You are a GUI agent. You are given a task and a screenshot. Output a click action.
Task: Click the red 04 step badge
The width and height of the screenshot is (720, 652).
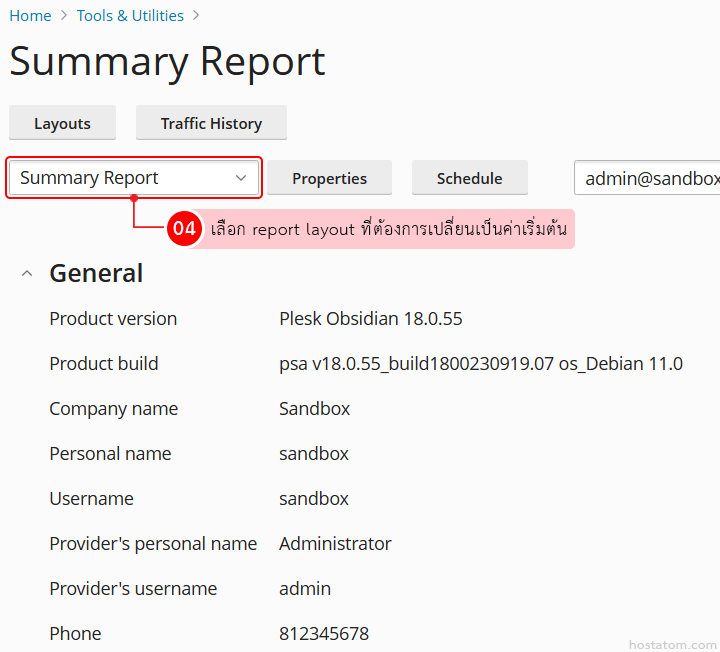click(184, 228)
